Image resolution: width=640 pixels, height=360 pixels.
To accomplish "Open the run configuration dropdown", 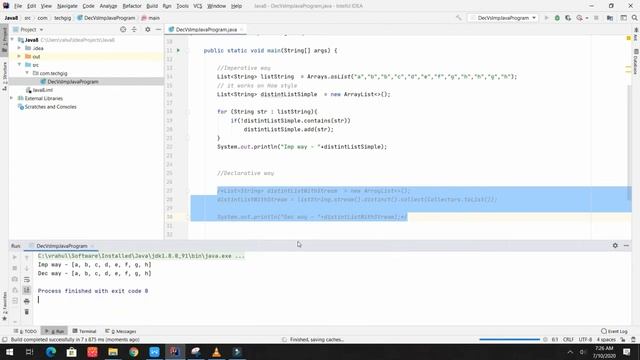I will [503, 18].
